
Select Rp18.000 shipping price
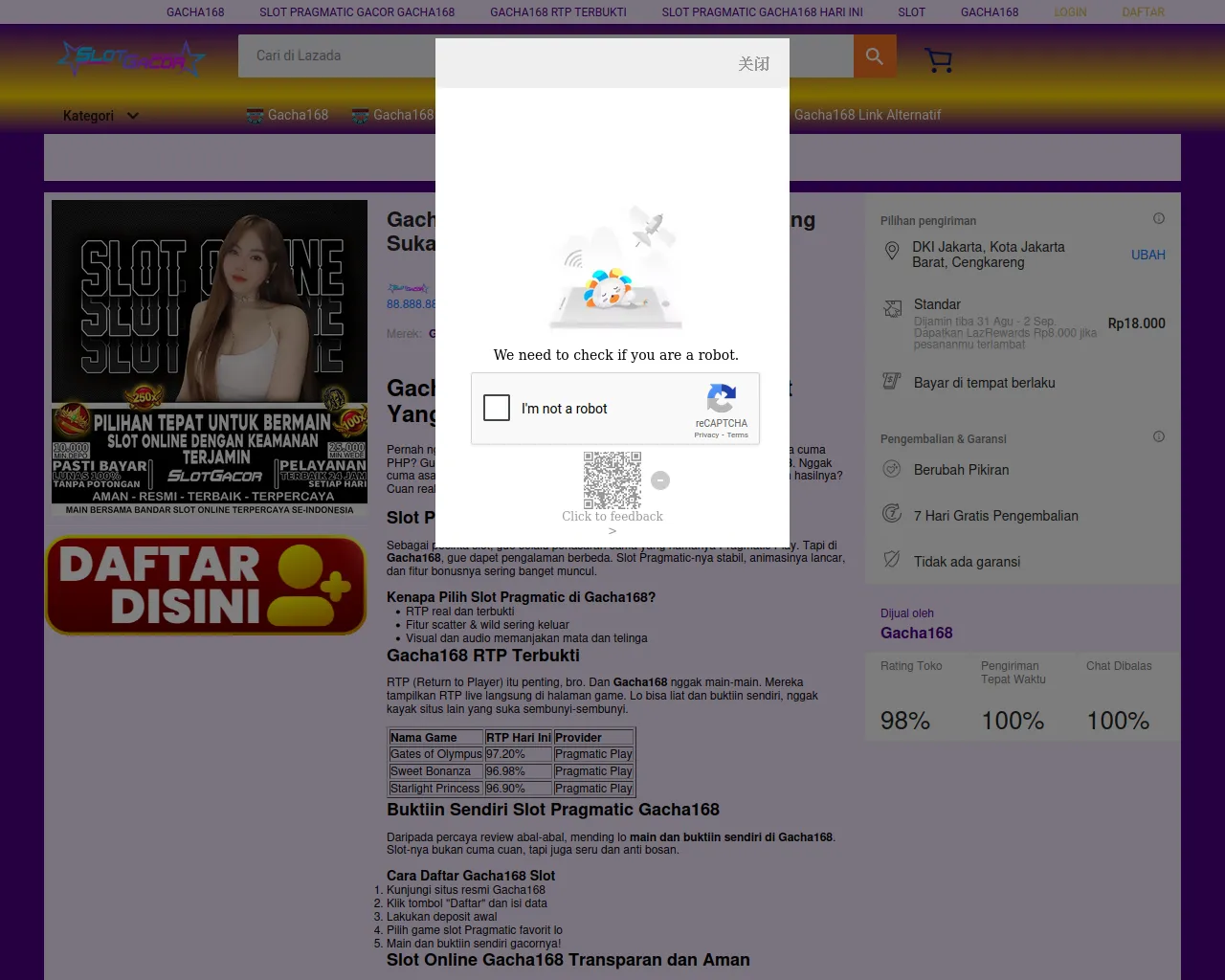pos(1137,323)
